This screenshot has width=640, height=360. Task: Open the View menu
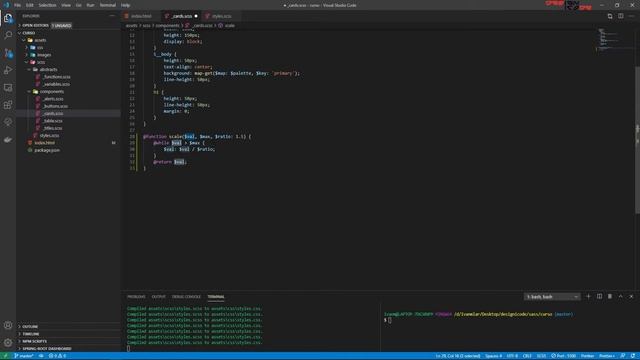pyautogui.click(x=66, y=5)
